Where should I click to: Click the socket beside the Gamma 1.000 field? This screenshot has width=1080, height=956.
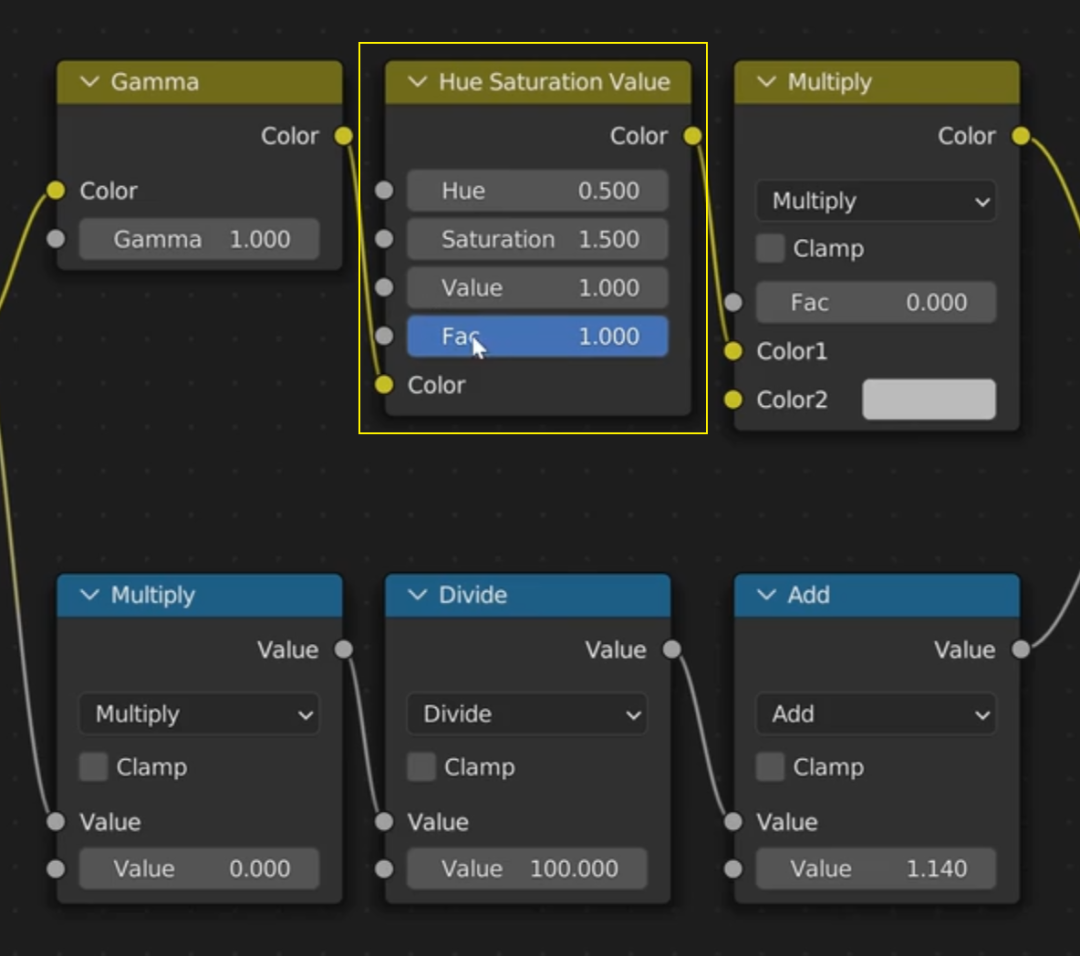(56, 239)
